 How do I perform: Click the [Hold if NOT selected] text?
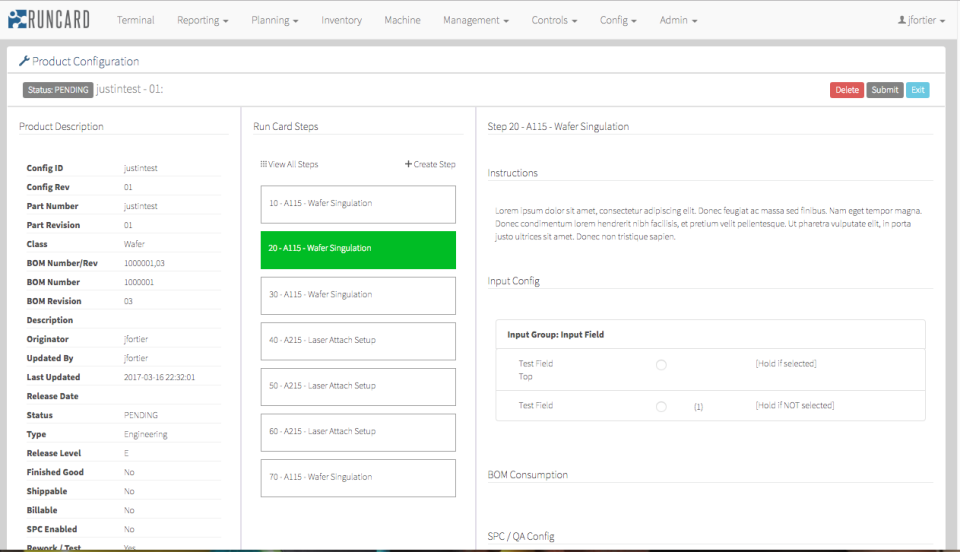coord(794,405)
